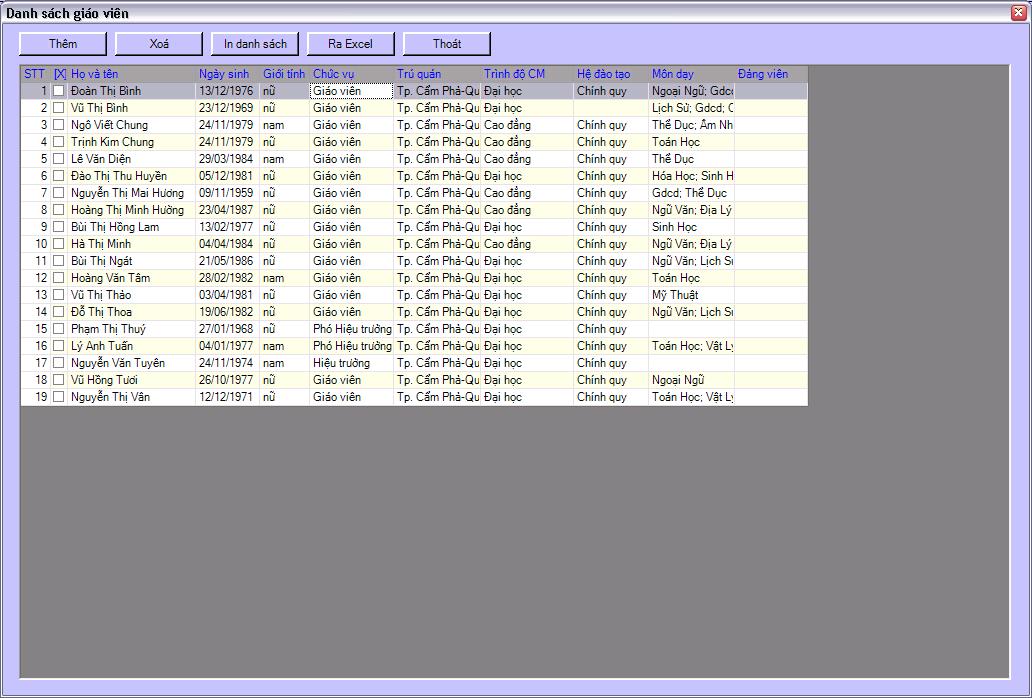
Task: Select the Hiệu trưởng position cell
Action: (x=351, y=363)
